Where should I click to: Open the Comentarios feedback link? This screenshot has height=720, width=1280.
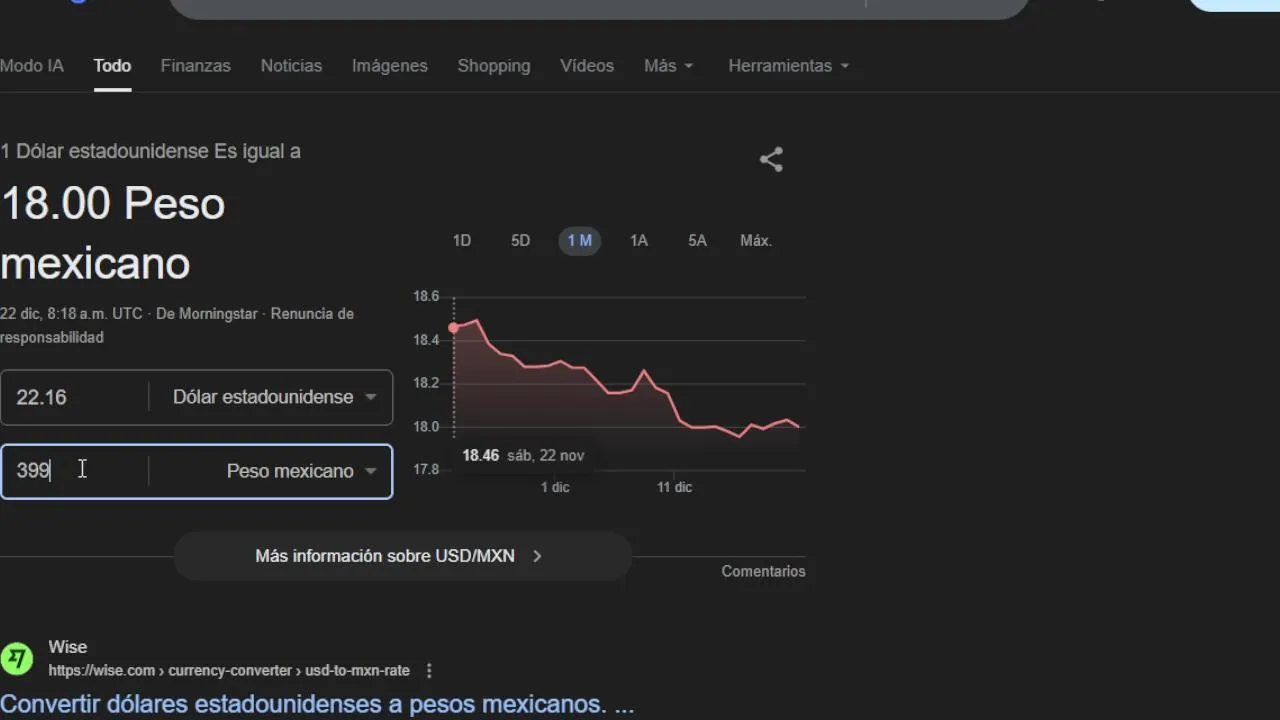point(763,571)
